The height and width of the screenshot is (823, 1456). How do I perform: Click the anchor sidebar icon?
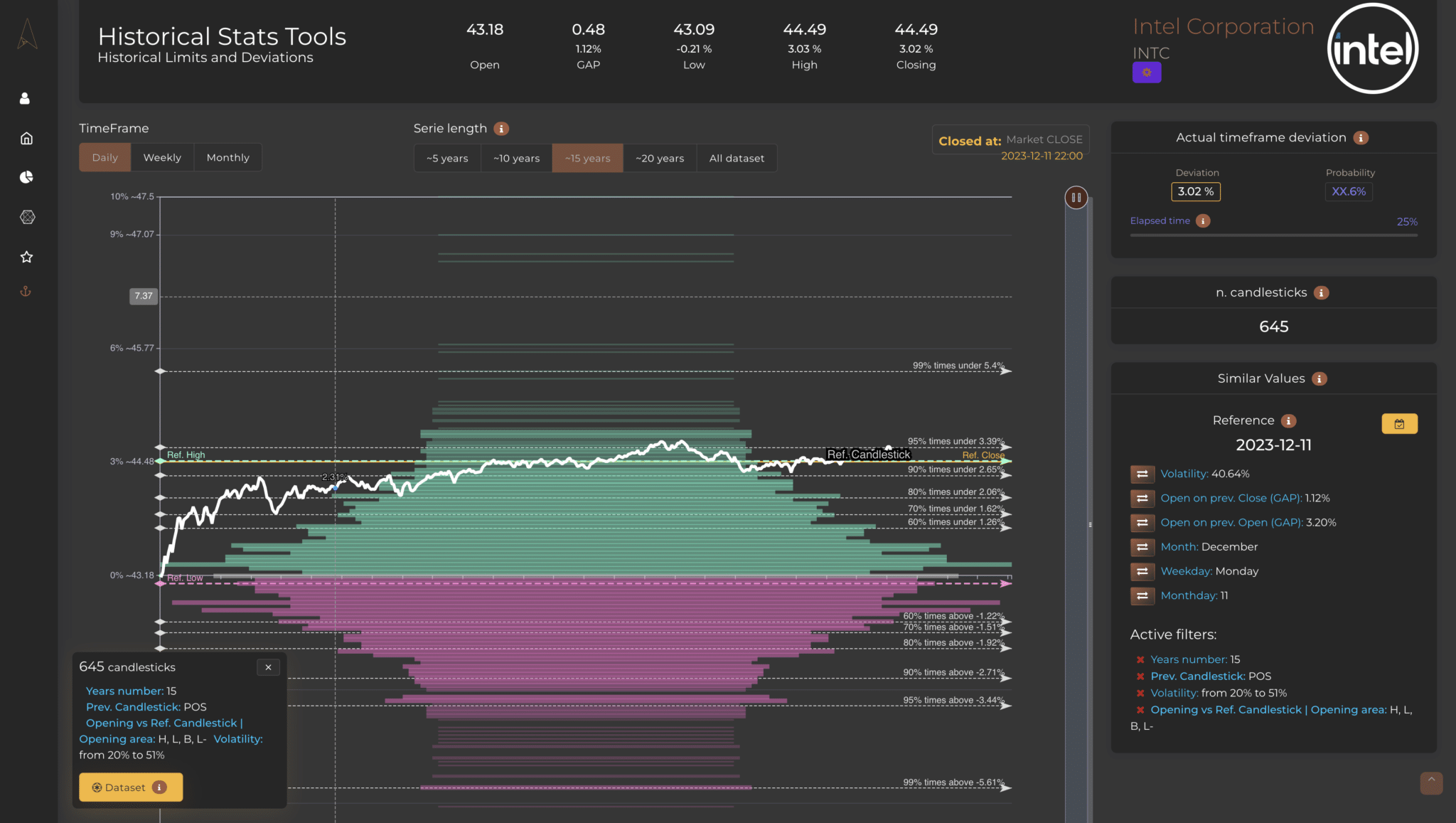26,292
